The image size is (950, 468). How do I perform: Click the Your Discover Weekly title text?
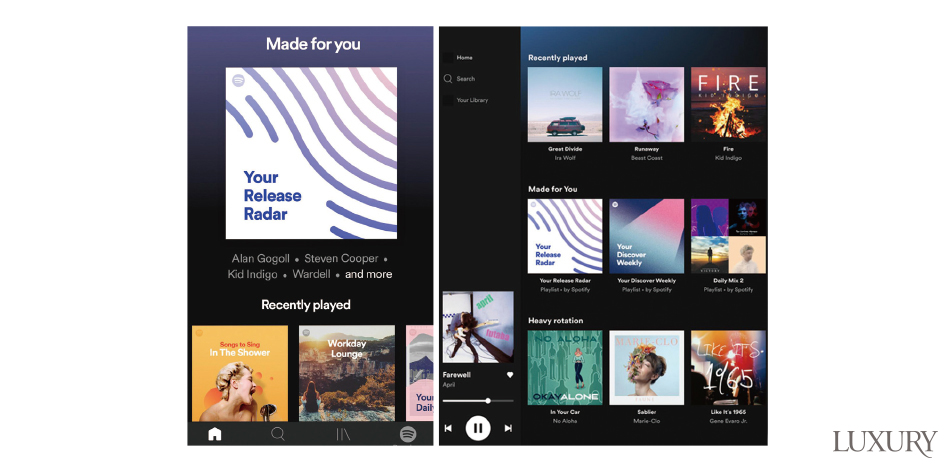click(x=646, y=281)
